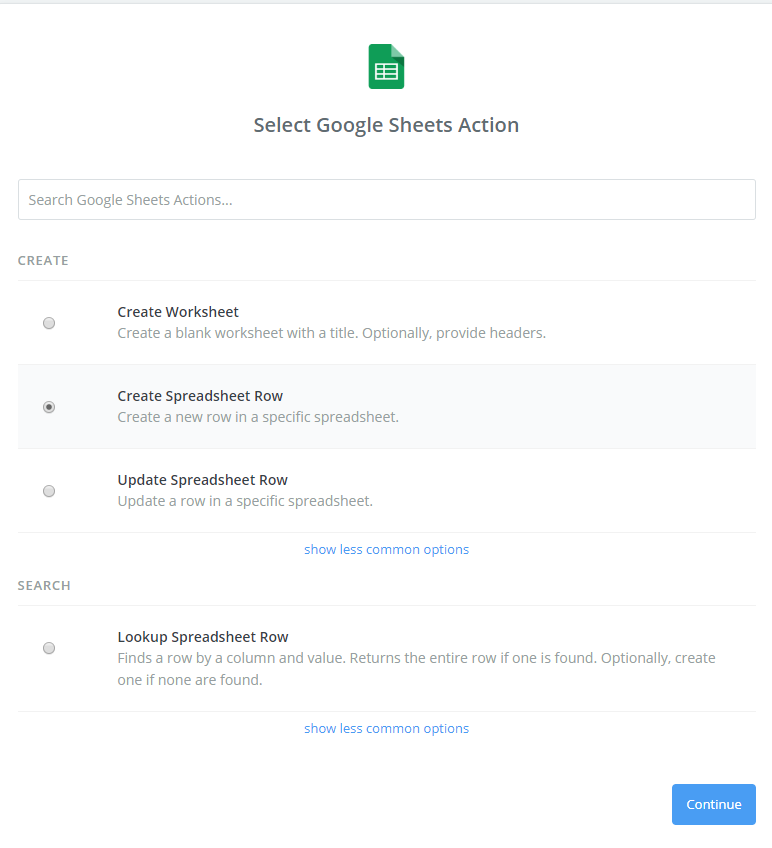Select the Lookup Spreadsheet Row radio button
Image resolution: width=772 pixels, height=848 pixels.
coord(49,647)
